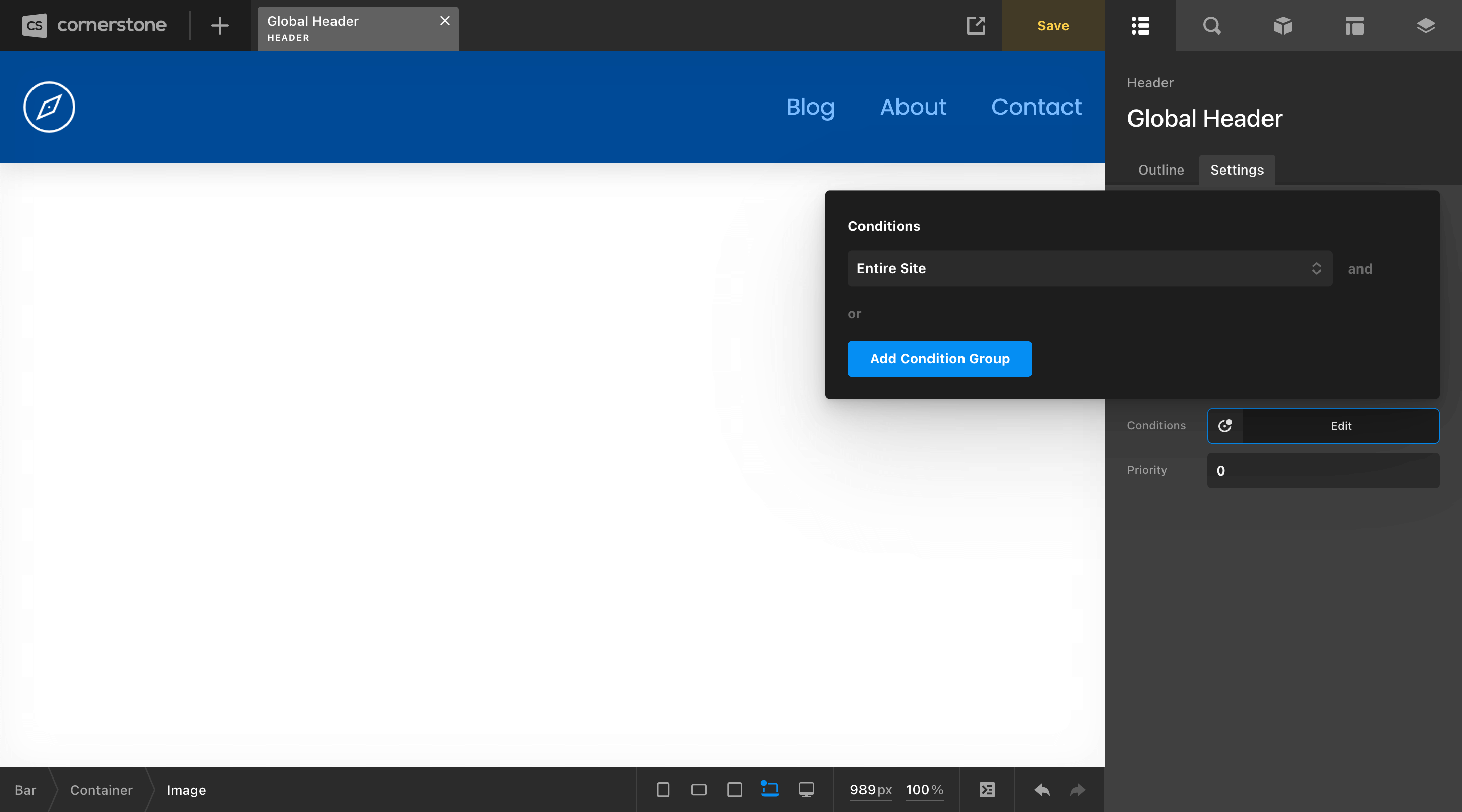
Task: Select the search/Inspector icon in top toolbar
Action: coord(1211,25)
